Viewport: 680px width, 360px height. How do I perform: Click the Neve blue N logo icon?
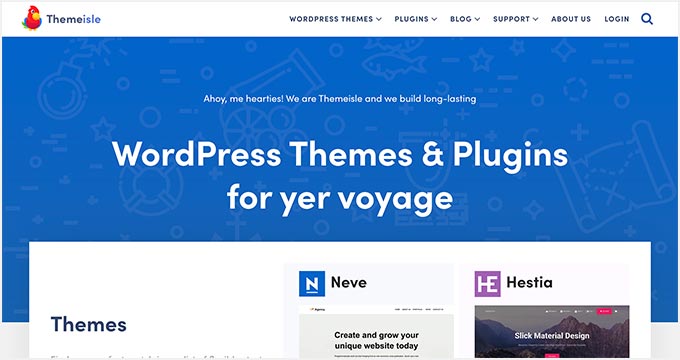(312, 284)
